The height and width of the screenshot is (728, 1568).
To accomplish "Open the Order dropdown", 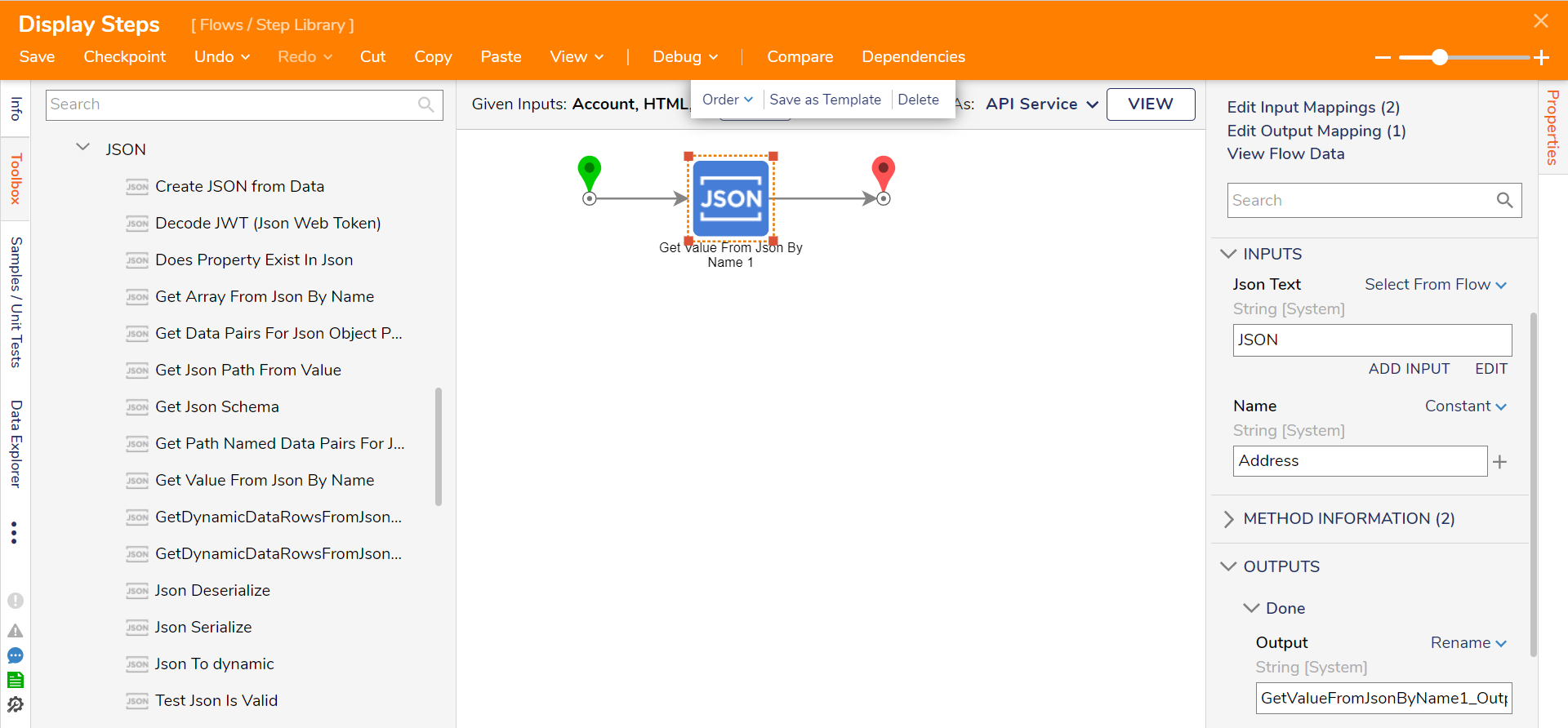I will point(728,100).
